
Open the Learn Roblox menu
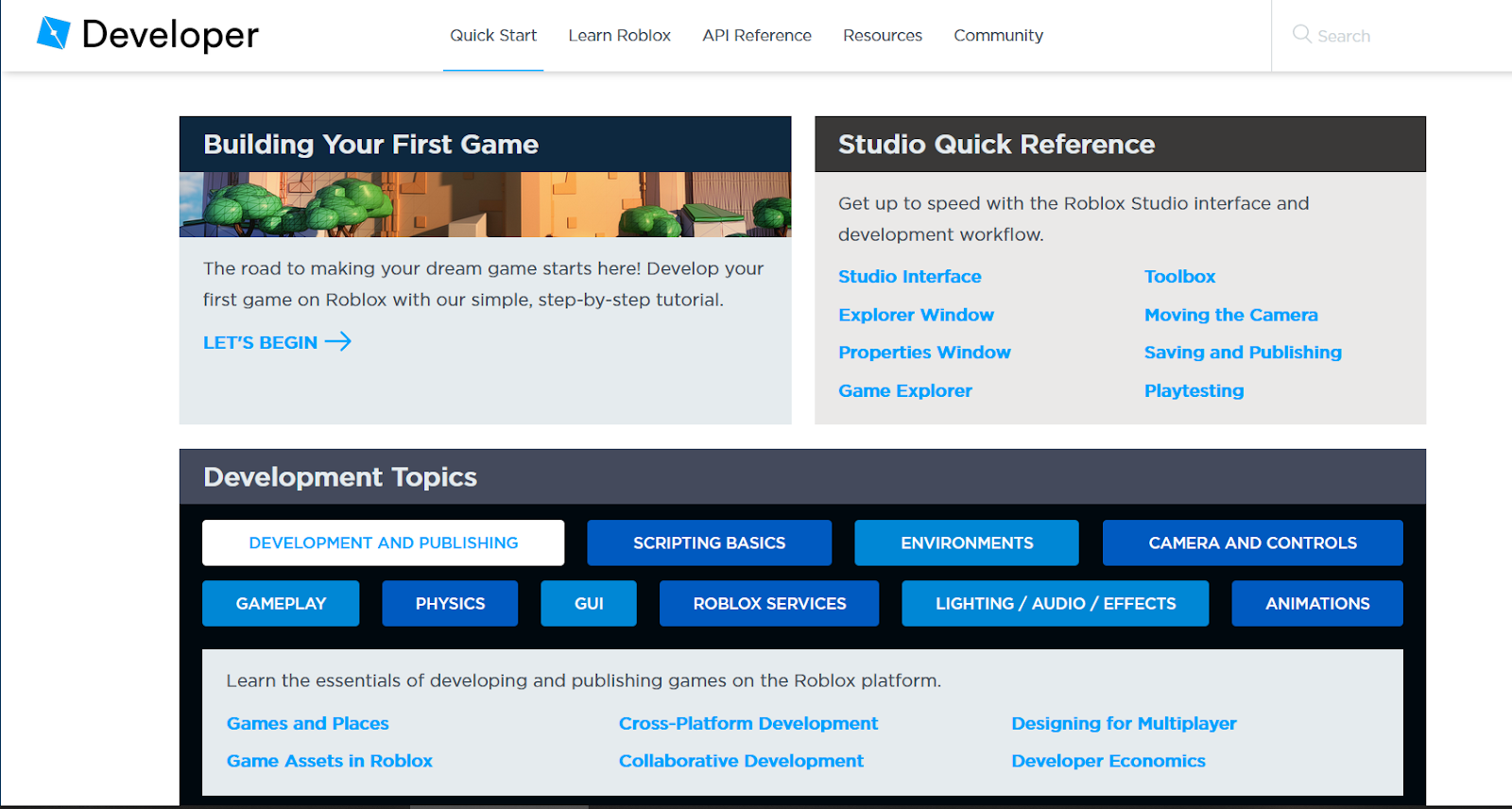click(x=619, y=35)
